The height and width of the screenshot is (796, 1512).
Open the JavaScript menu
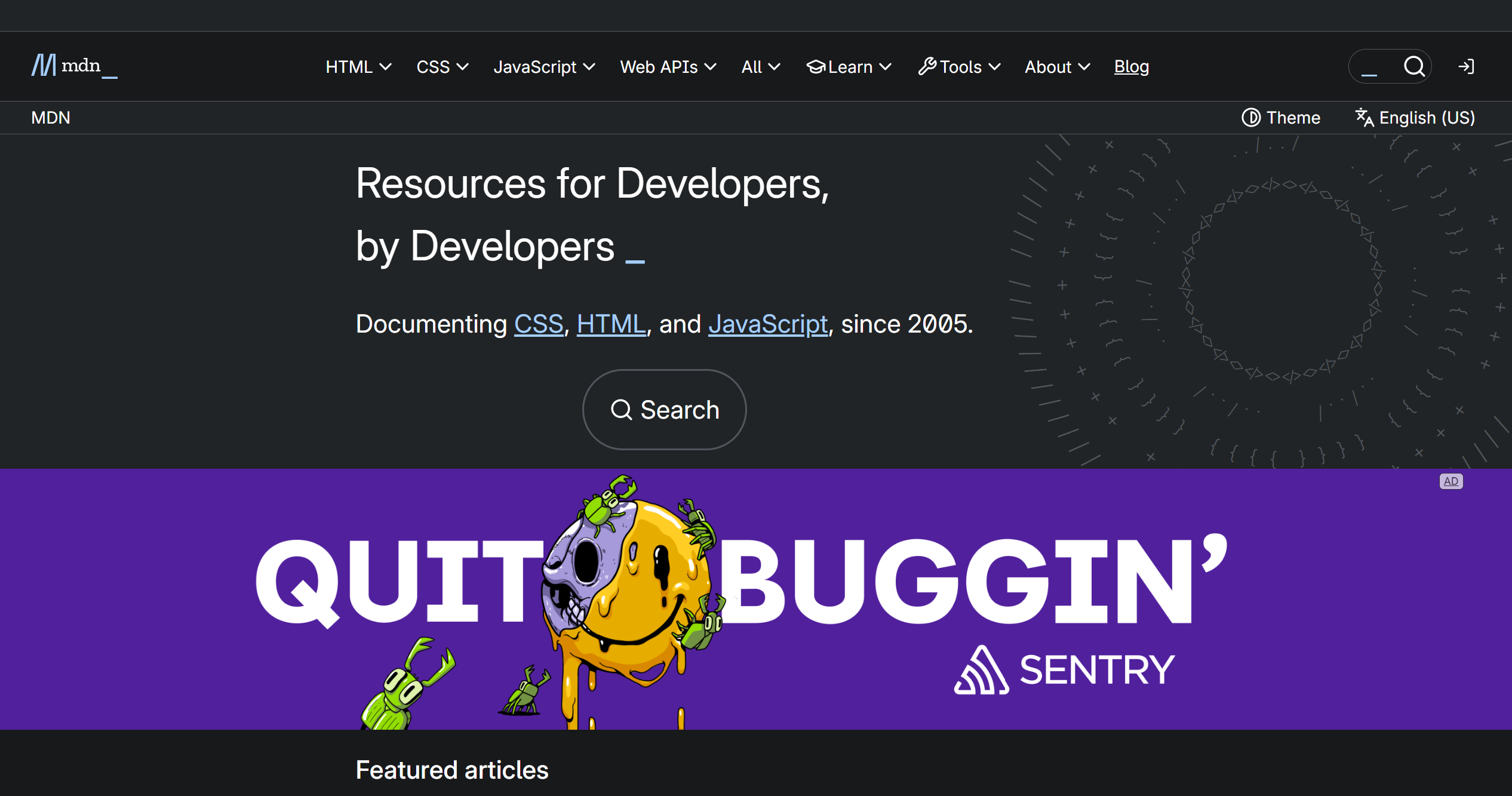[x=544, y=67]
